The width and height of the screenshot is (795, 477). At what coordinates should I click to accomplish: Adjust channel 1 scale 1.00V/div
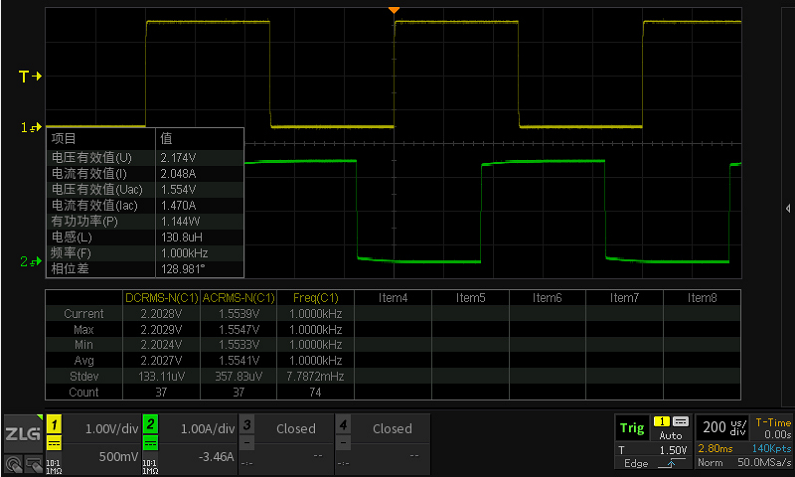point(112,429)
